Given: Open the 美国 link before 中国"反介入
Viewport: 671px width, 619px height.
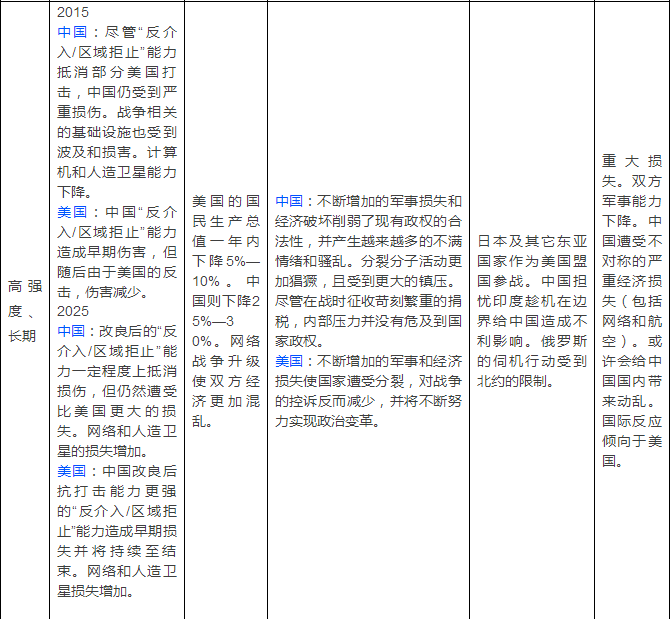Looking at the screenshot, I should [72, 212].
